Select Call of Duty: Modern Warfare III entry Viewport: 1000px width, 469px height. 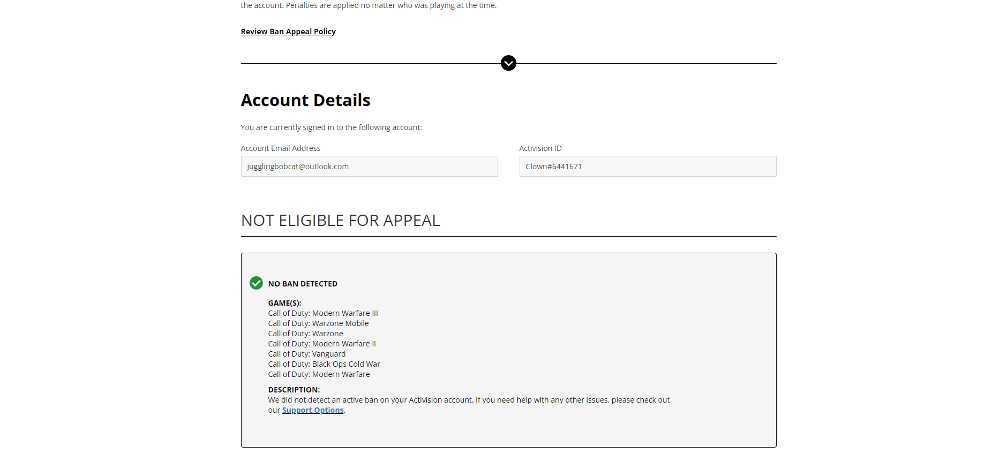click(x=323, y=313)
